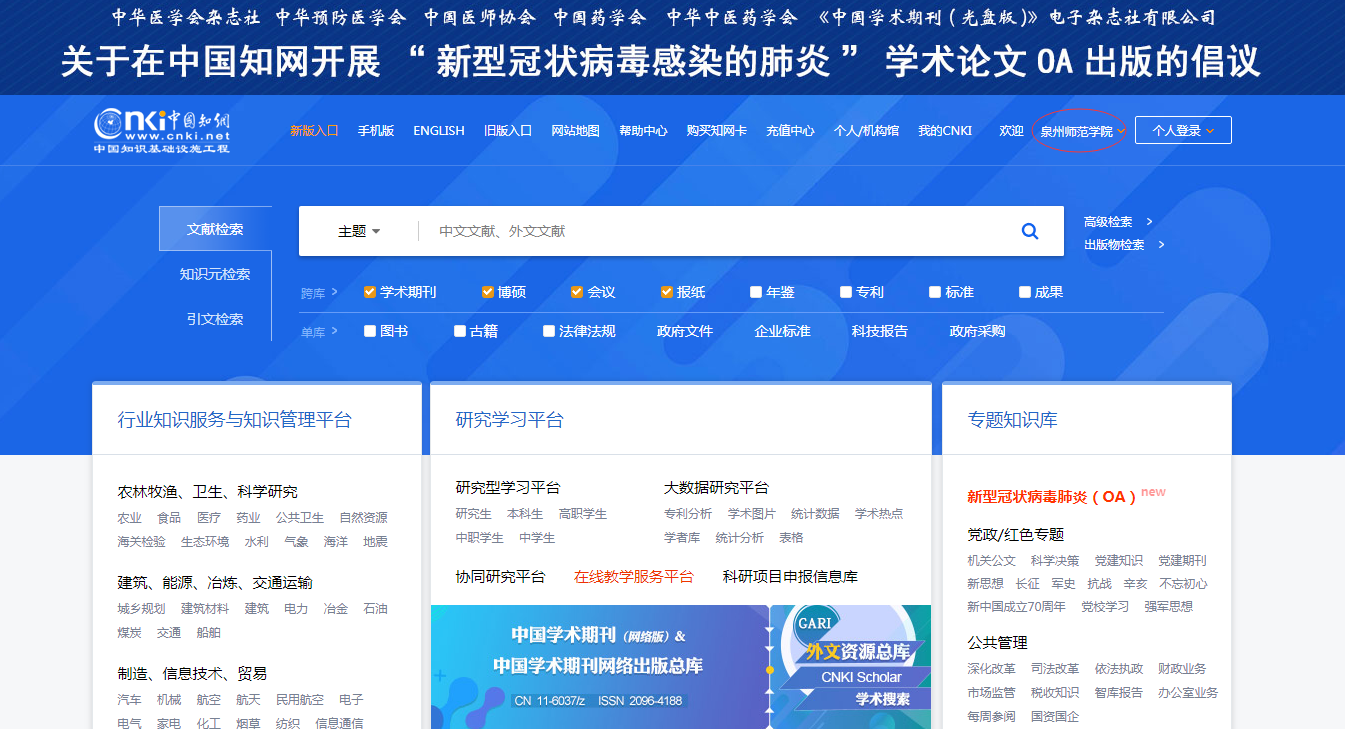Click the CNKI logo
The image size is (1345, 729).
pyautogui.click(x=162, y=131)
